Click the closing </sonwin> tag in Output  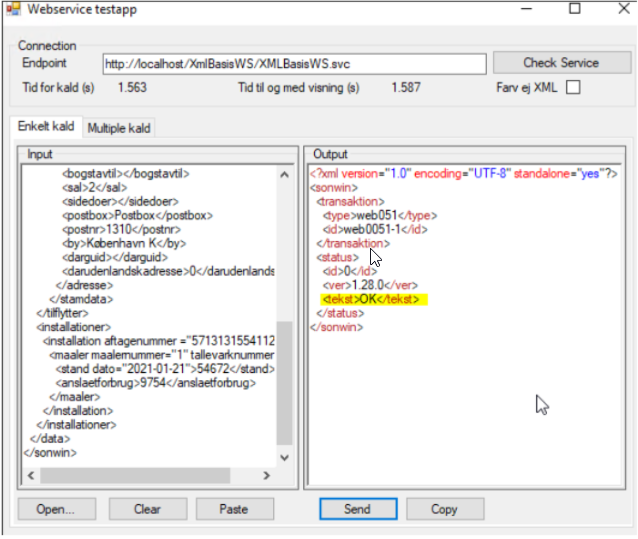pos(336,327)
